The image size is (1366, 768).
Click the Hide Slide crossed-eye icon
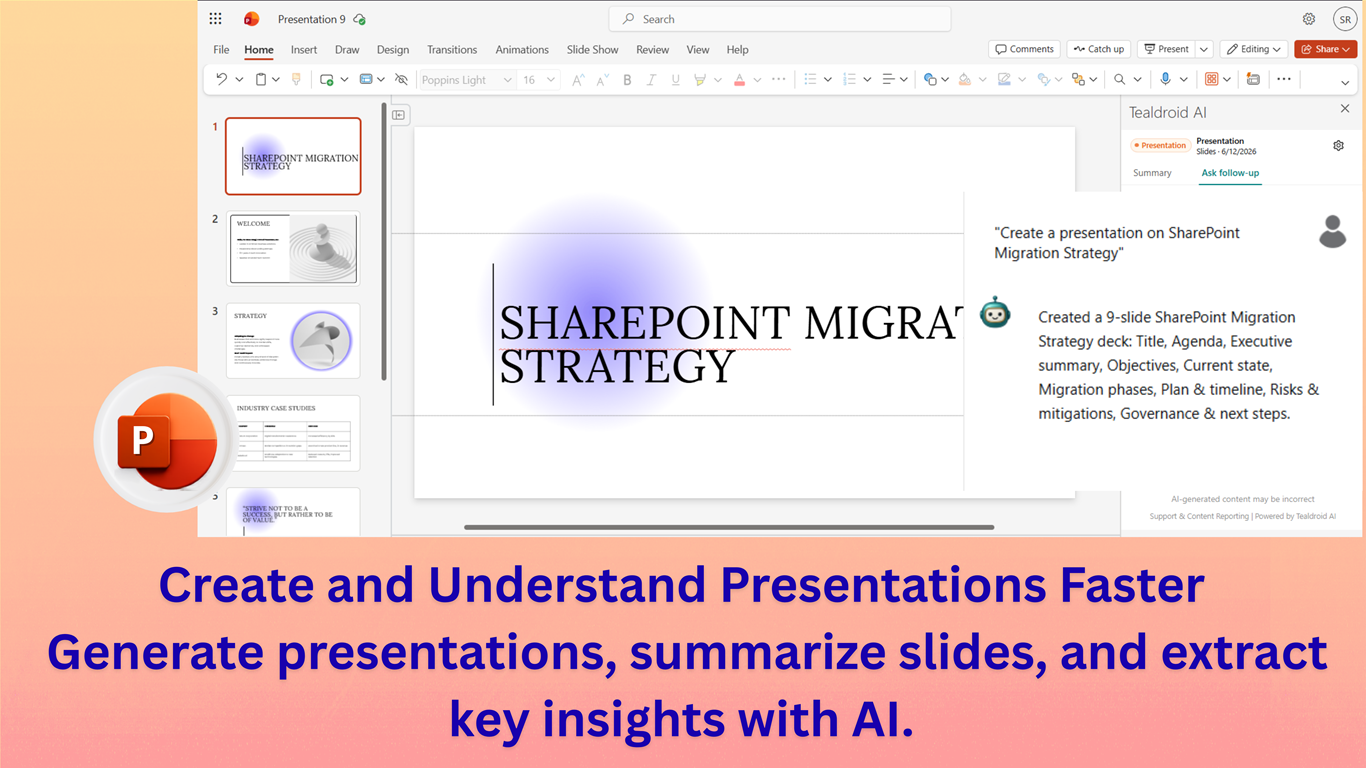point(401,79)
